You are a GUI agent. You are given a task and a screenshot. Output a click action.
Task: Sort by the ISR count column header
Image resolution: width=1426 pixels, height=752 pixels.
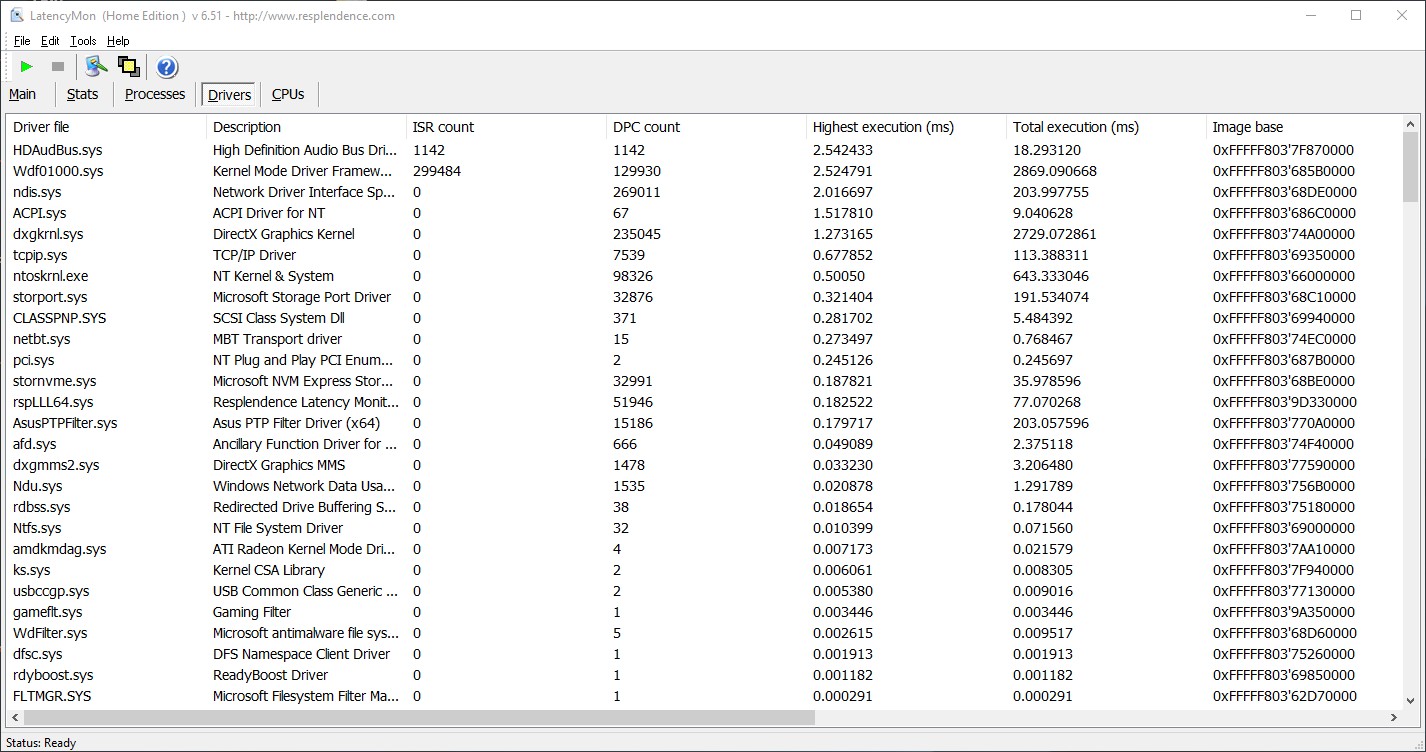(506, 127)
